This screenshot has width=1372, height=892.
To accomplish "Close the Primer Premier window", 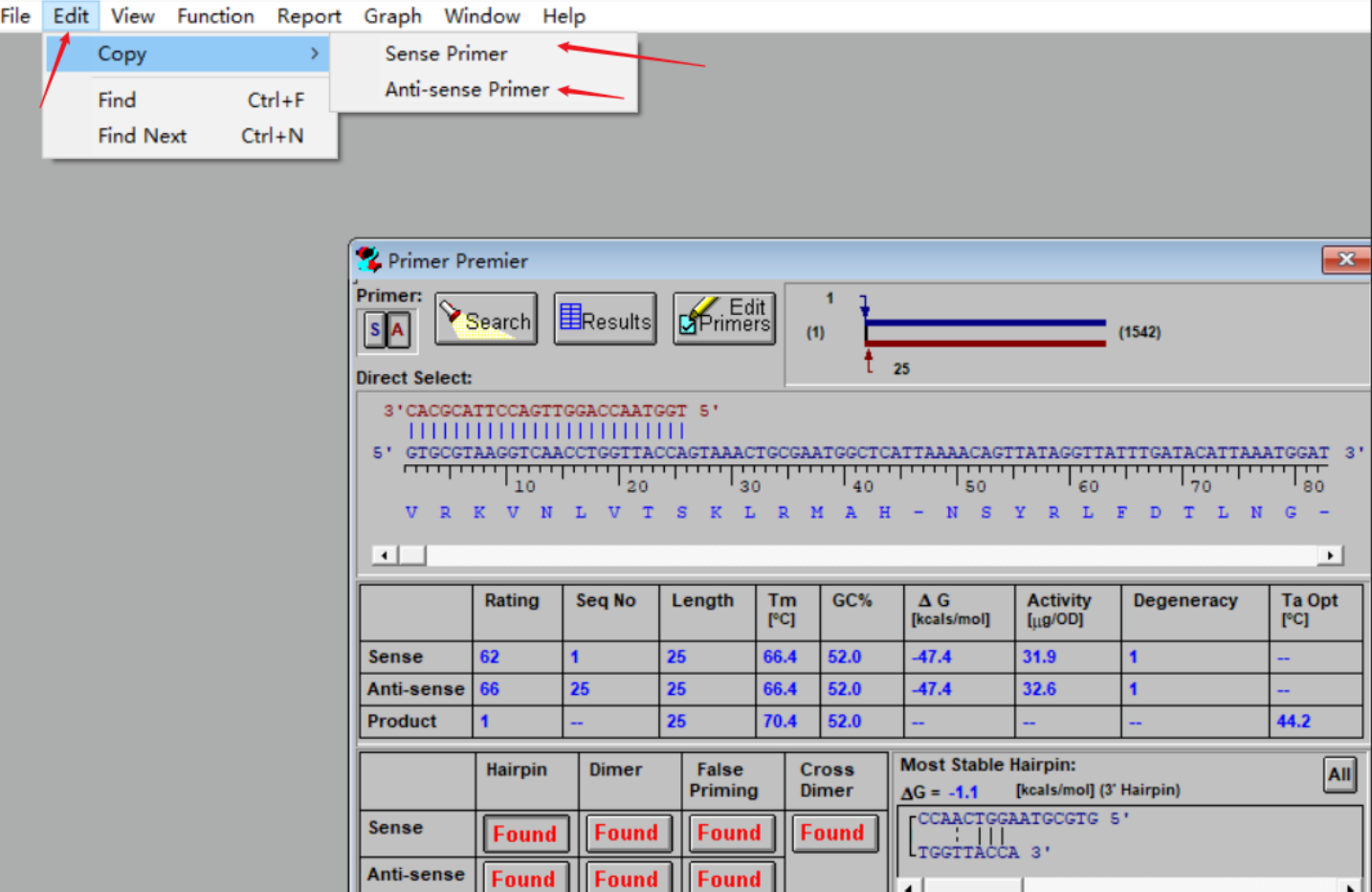I will pos(1345,259).
